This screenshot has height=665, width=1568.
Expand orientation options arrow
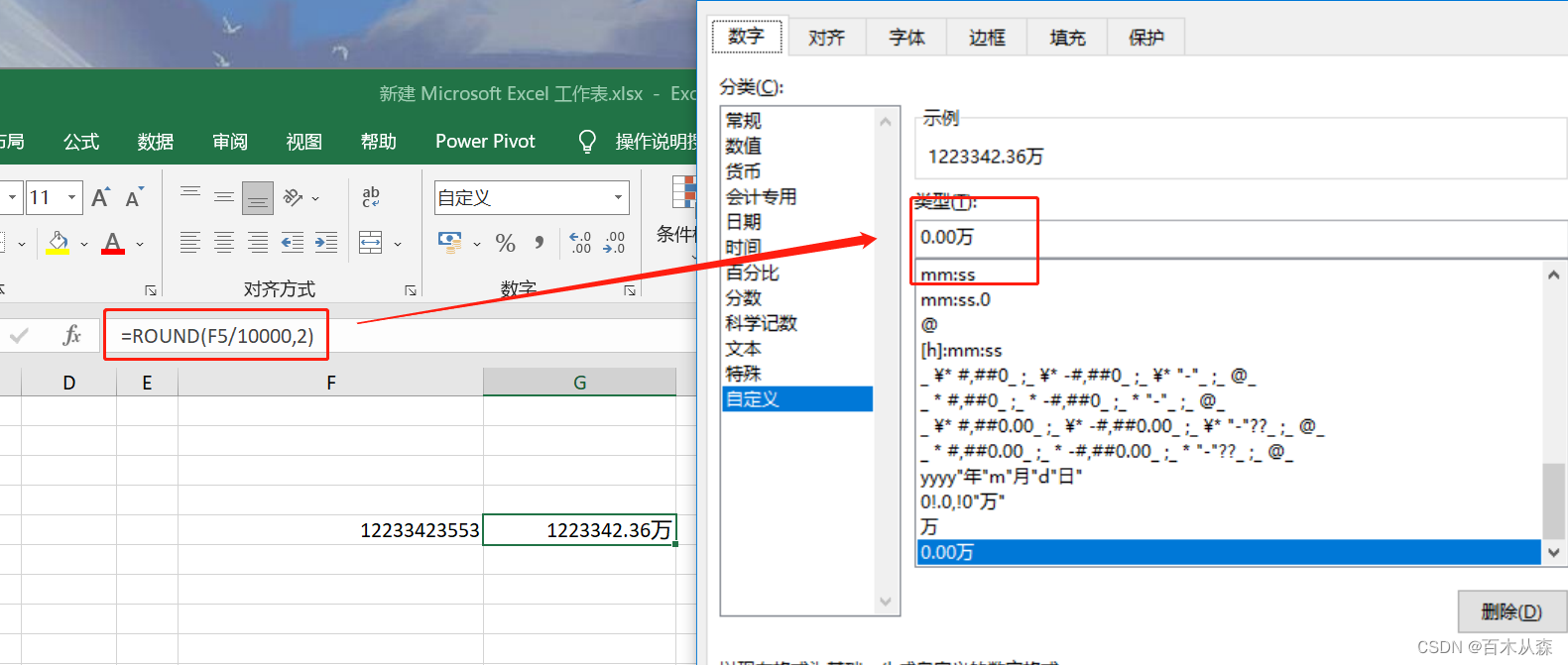(315, 198)
